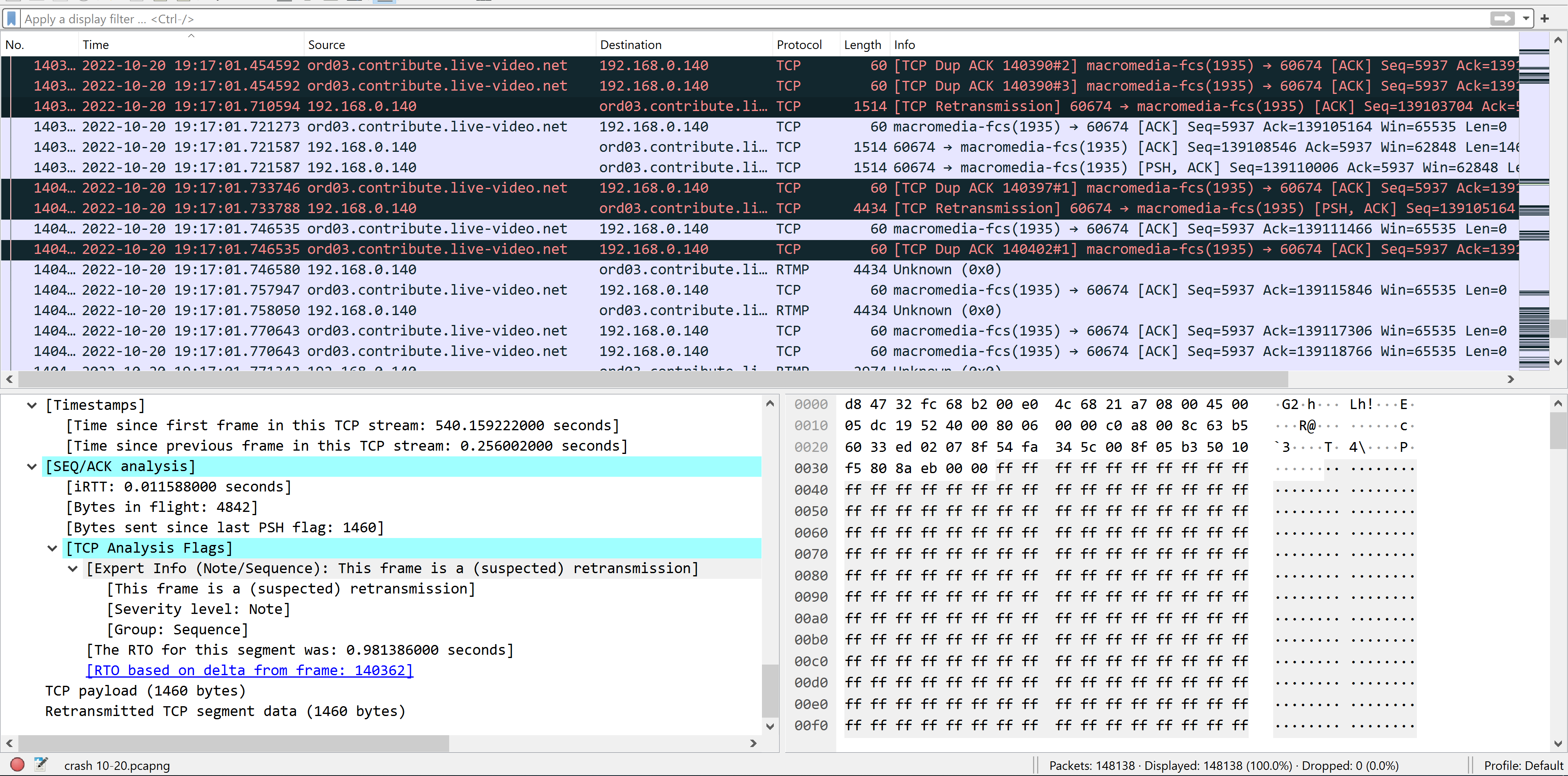Sort packets by the Destination column
1568x776 pixels.
point(684,44)
